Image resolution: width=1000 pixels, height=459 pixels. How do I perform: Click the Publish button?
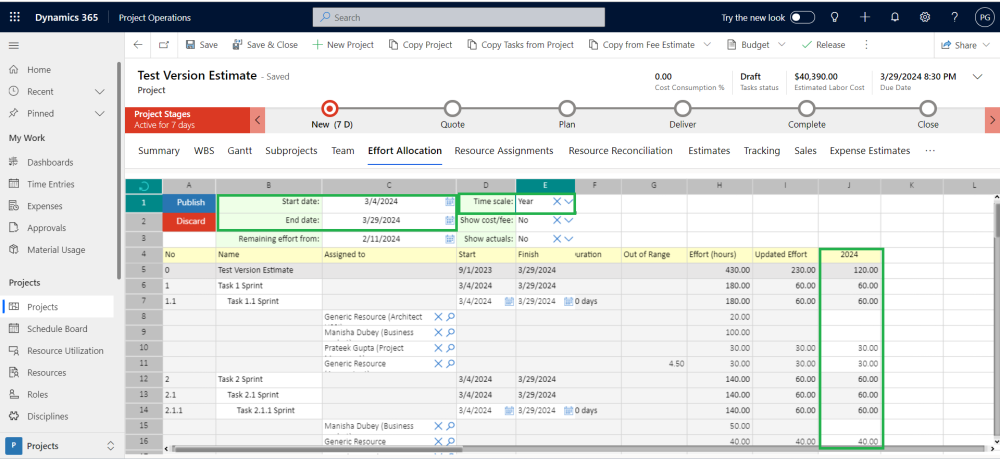(190, 202)
